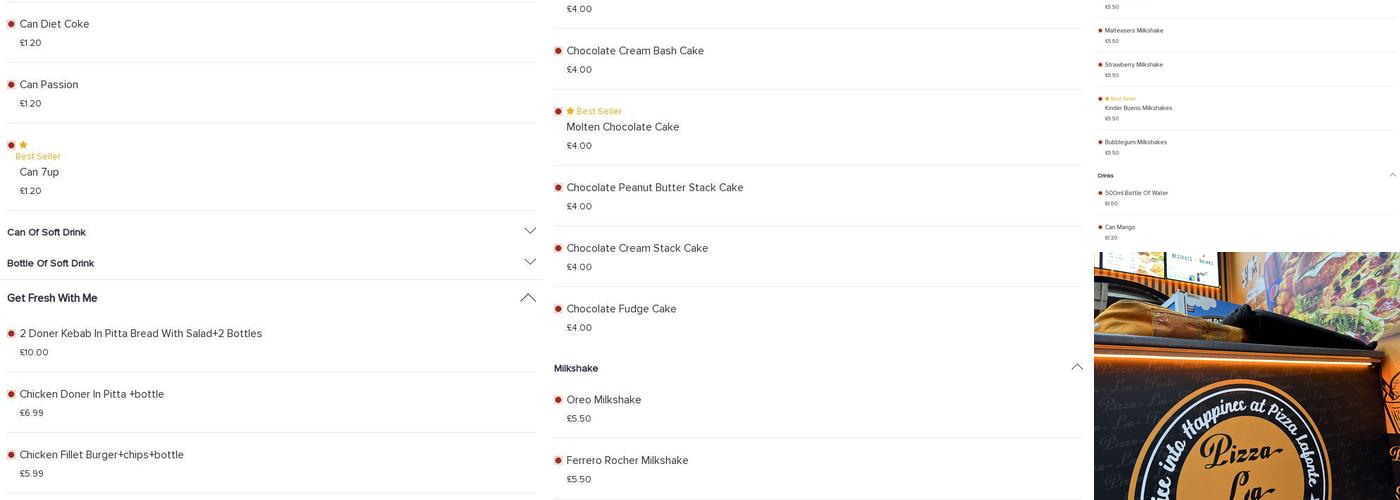This screenshot has height=500, width=1400.
Task: Click the star icon above Molten Chocolate Cake
Action: 570,111
